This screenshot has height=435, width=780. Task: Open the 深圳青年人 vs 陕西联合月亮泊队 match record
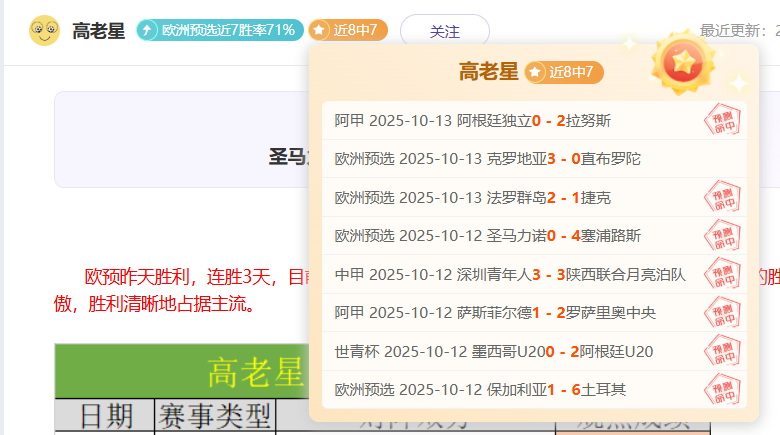coord(510,274)
